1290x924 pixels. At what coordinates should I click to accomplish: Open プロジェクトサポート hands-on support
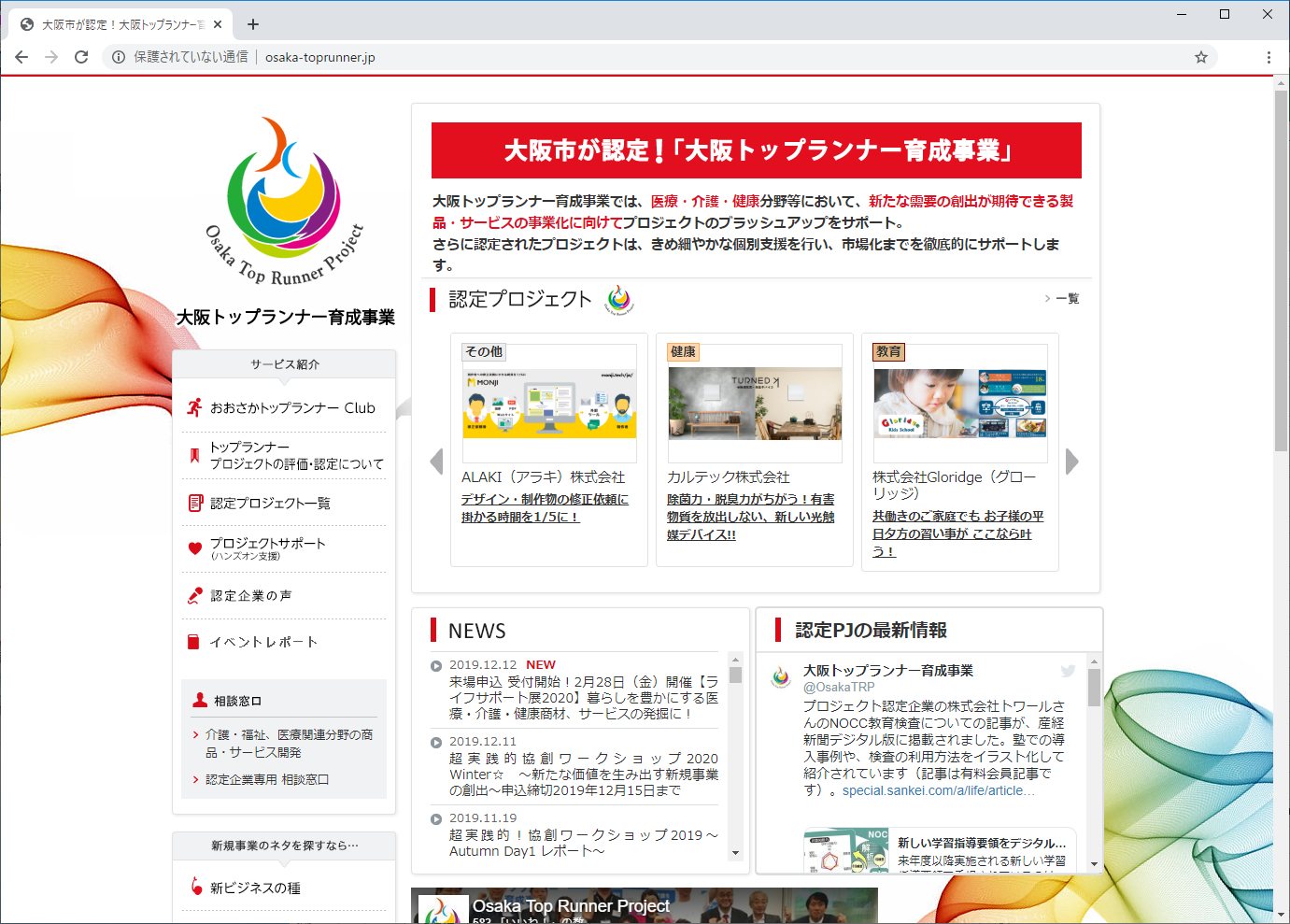coord(267,548)
